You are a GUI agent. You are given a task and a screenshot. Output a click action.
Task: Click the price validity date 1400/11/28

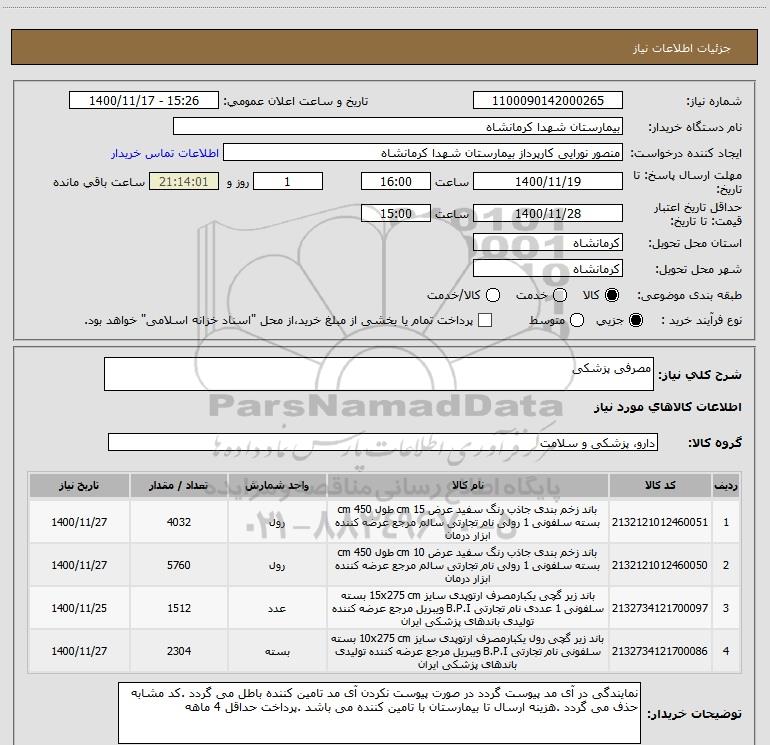[548, 213]
